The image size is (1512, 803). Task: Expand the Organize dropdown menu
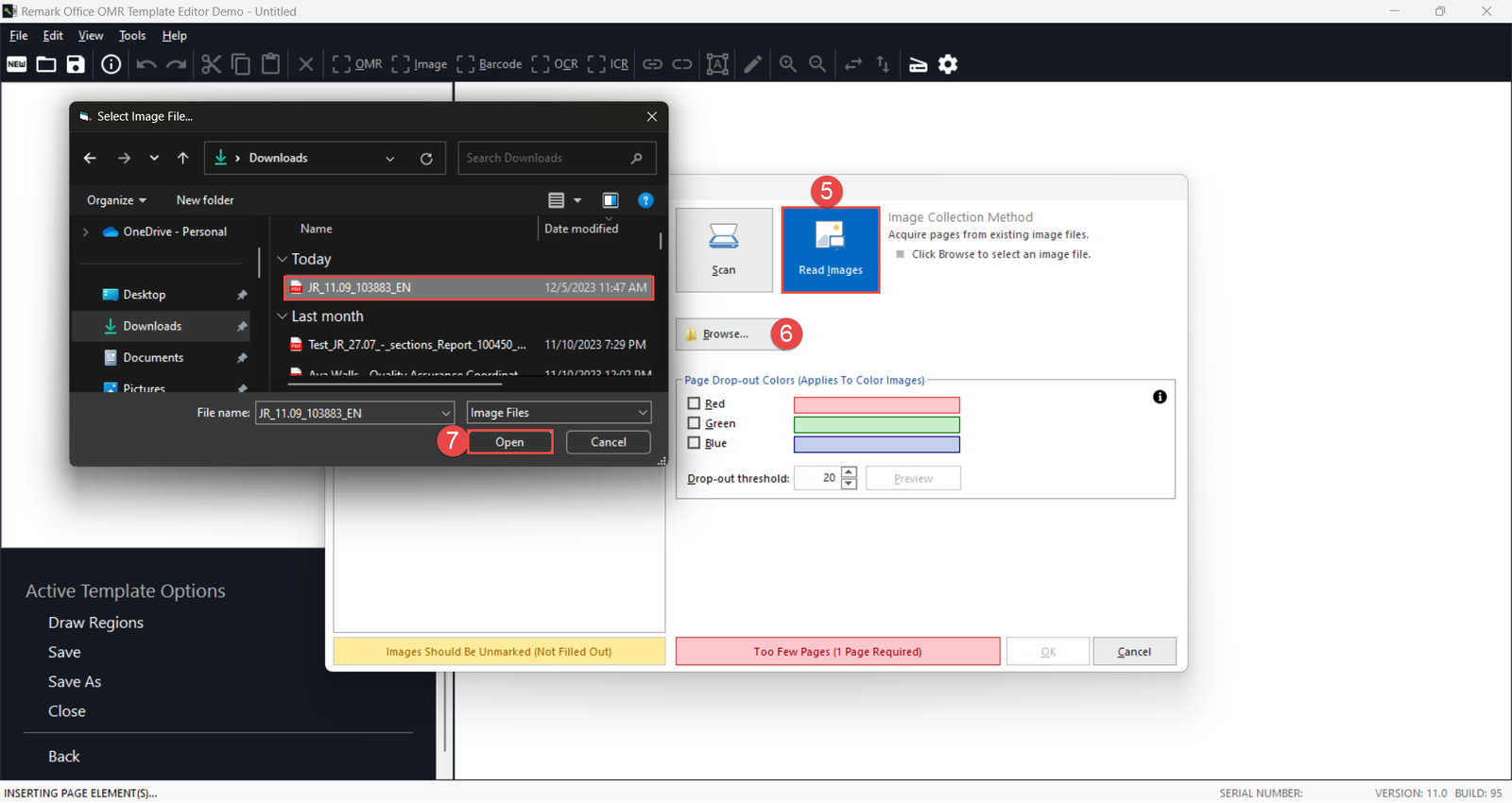coord(116,200)
